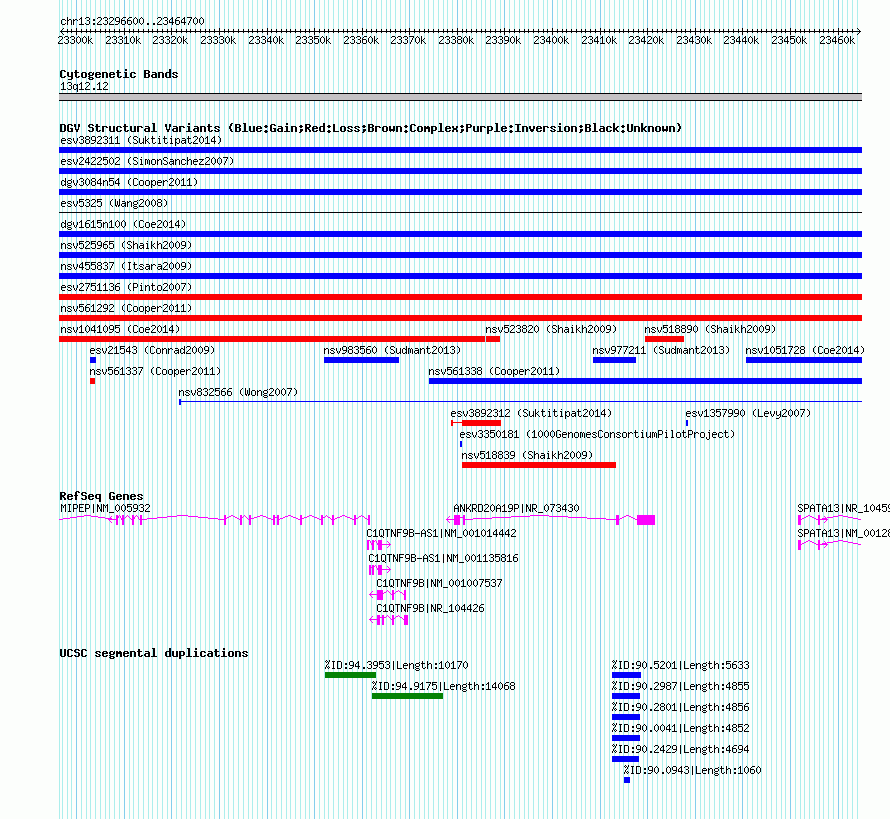Open the %ID:90.5201|Length:5633 duplication label
890x819 pixels.
tap(681, 665)
